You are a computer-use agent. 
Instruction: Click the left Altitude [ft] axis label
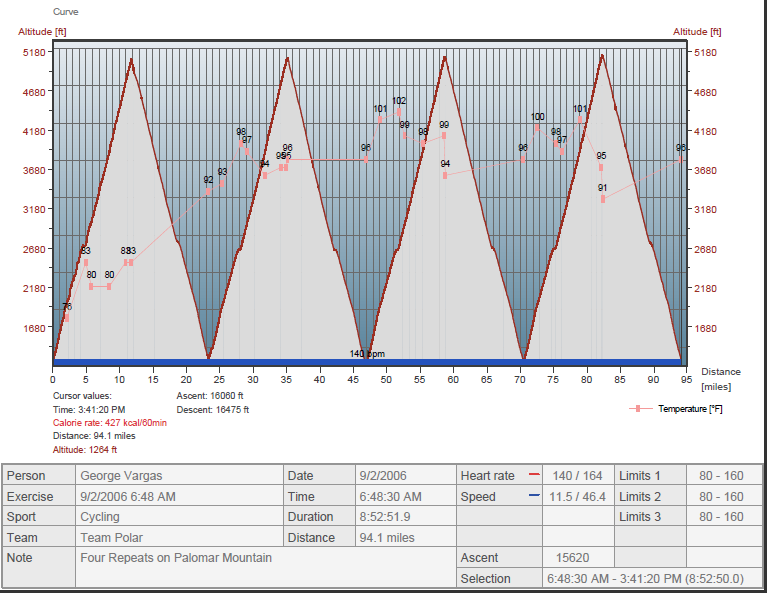[42, 32]
